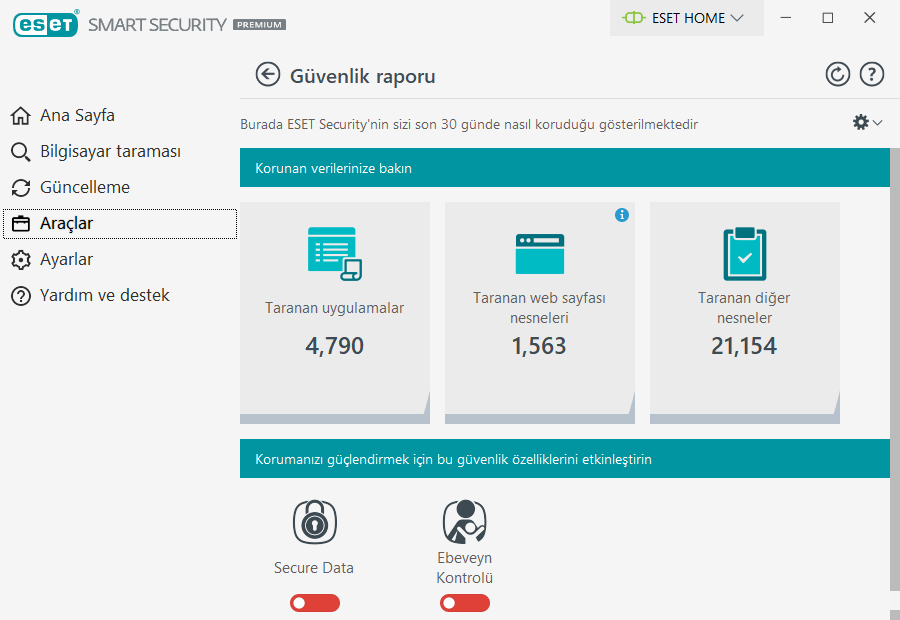The width and height of the screenshot is (900, 620).
Task: Click the Secure Data padlock icon
Action: tap(314, 523)
